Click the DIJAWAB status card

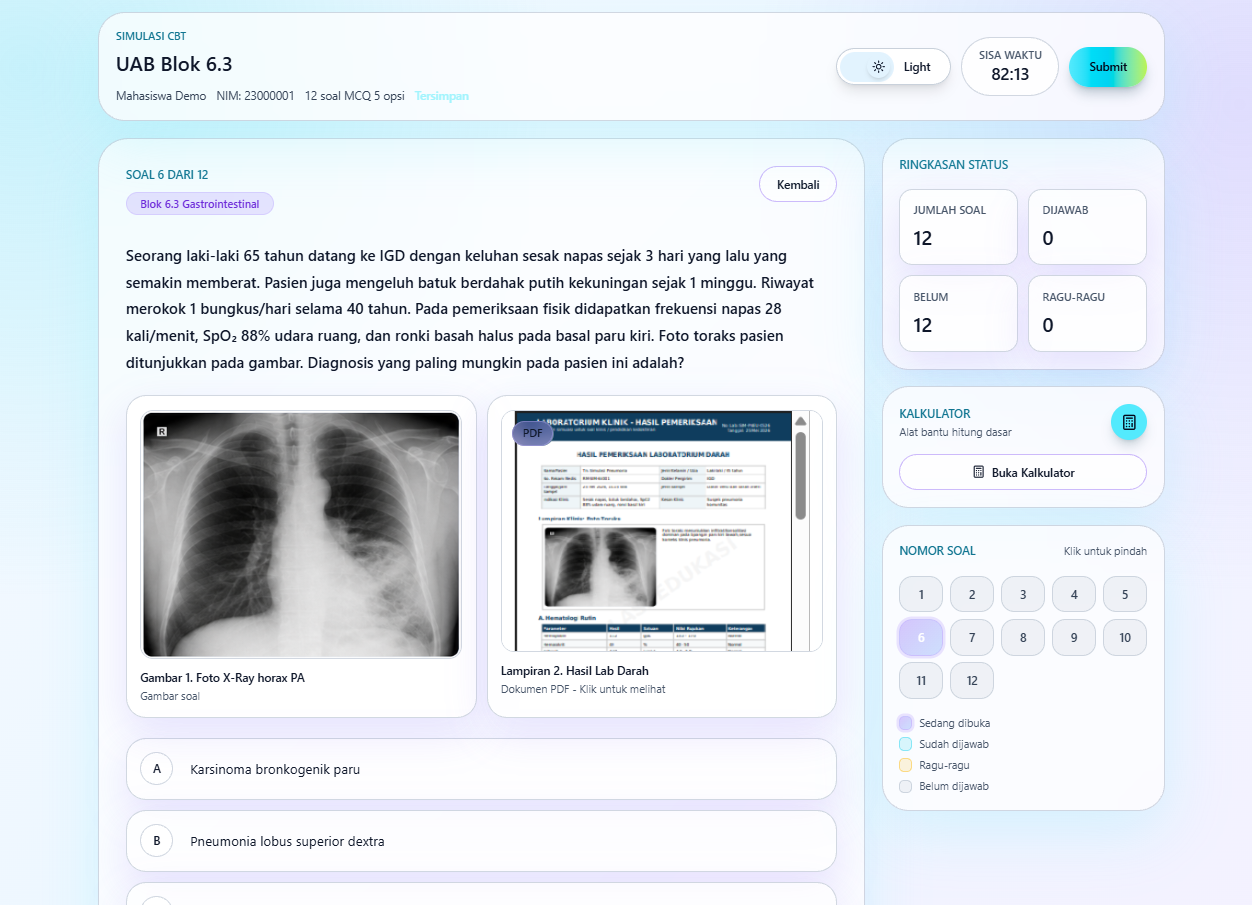1087,227
